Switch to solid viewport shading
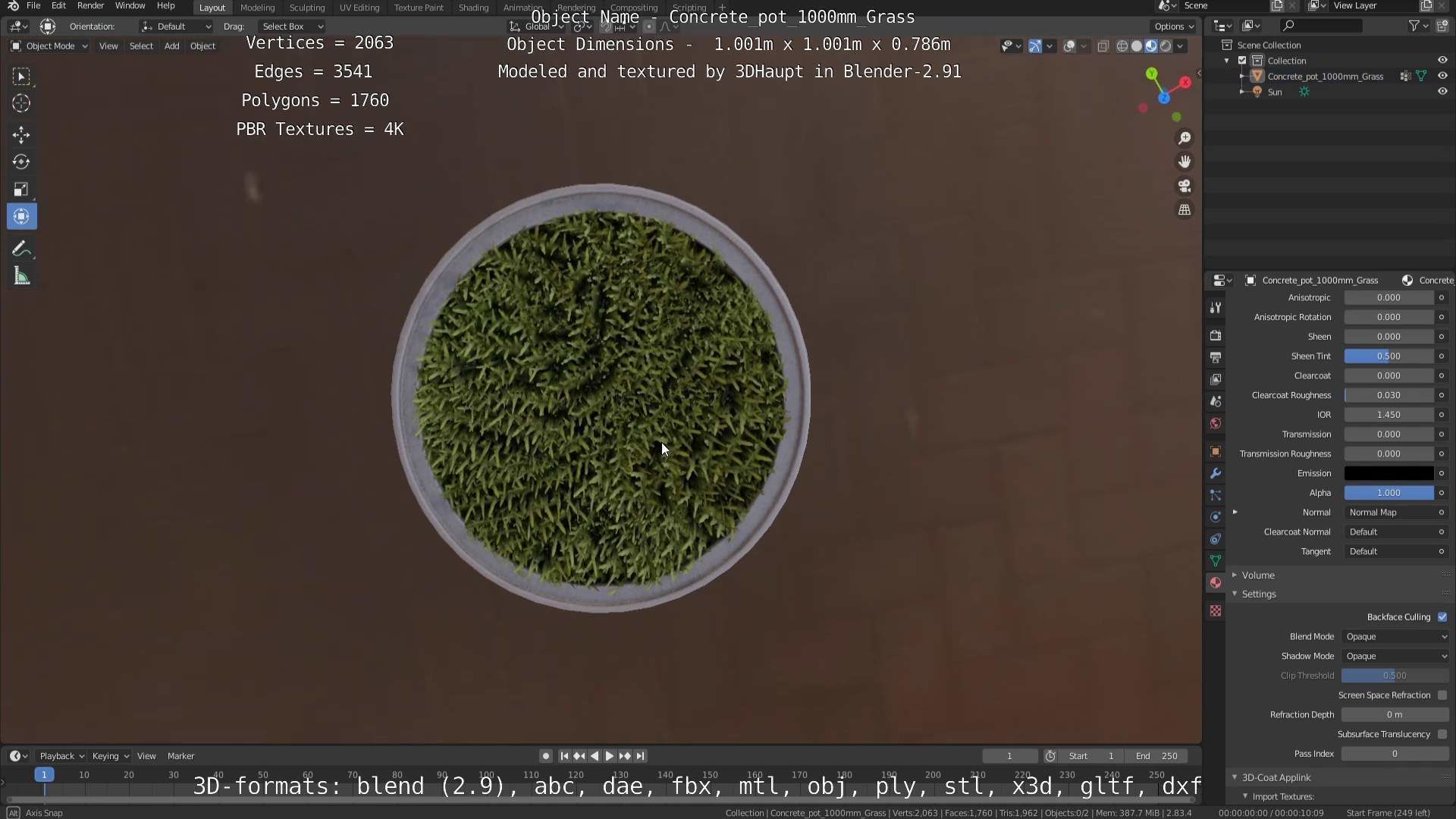 pos(1136,46)
